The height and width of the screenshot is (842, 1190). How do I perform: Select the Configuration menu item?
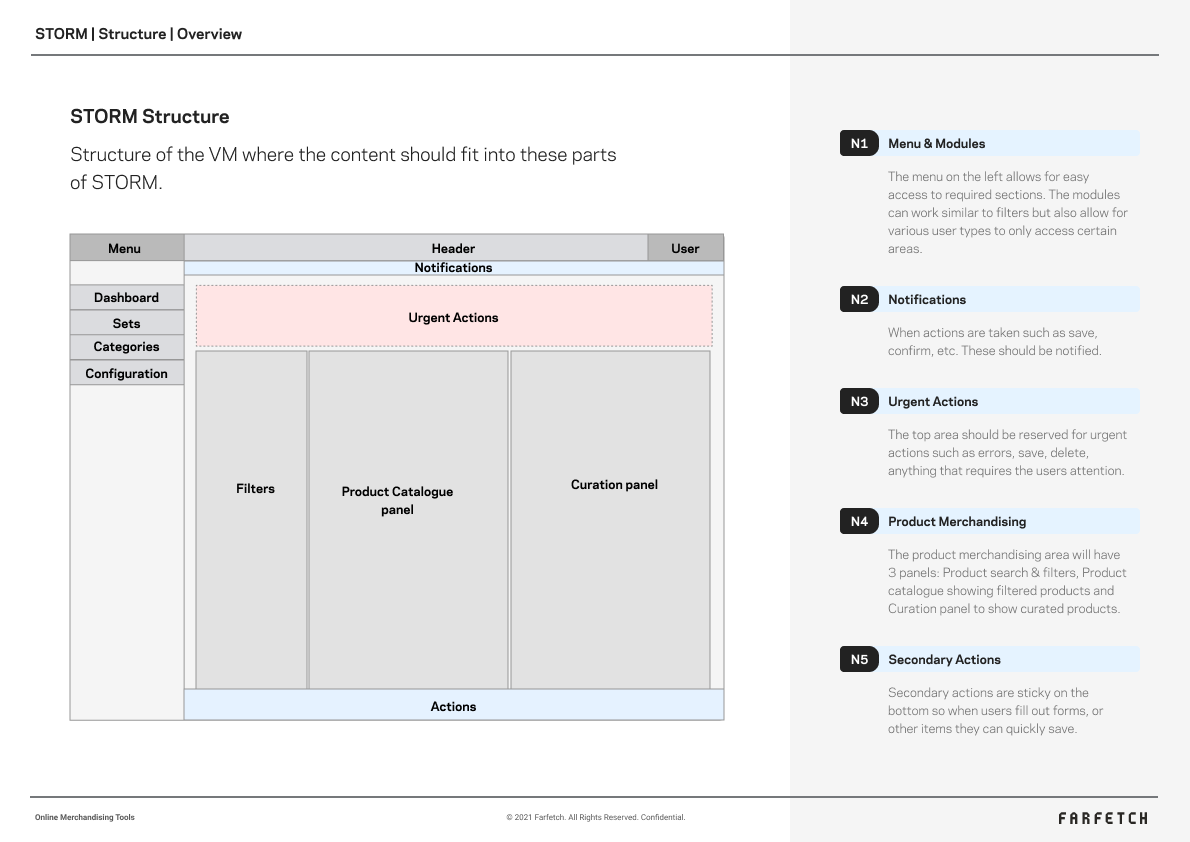pyautogui.click(x=127, y=373)
